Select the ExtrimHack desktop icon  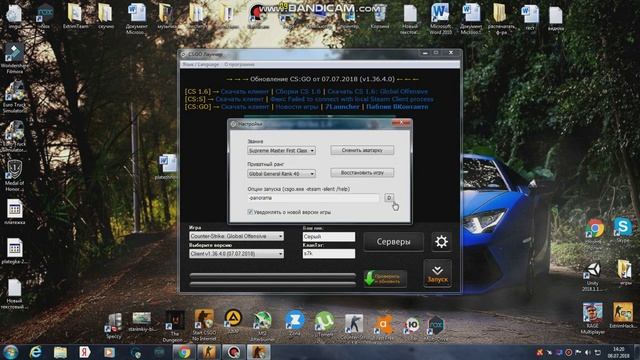(x=622, y=315)
